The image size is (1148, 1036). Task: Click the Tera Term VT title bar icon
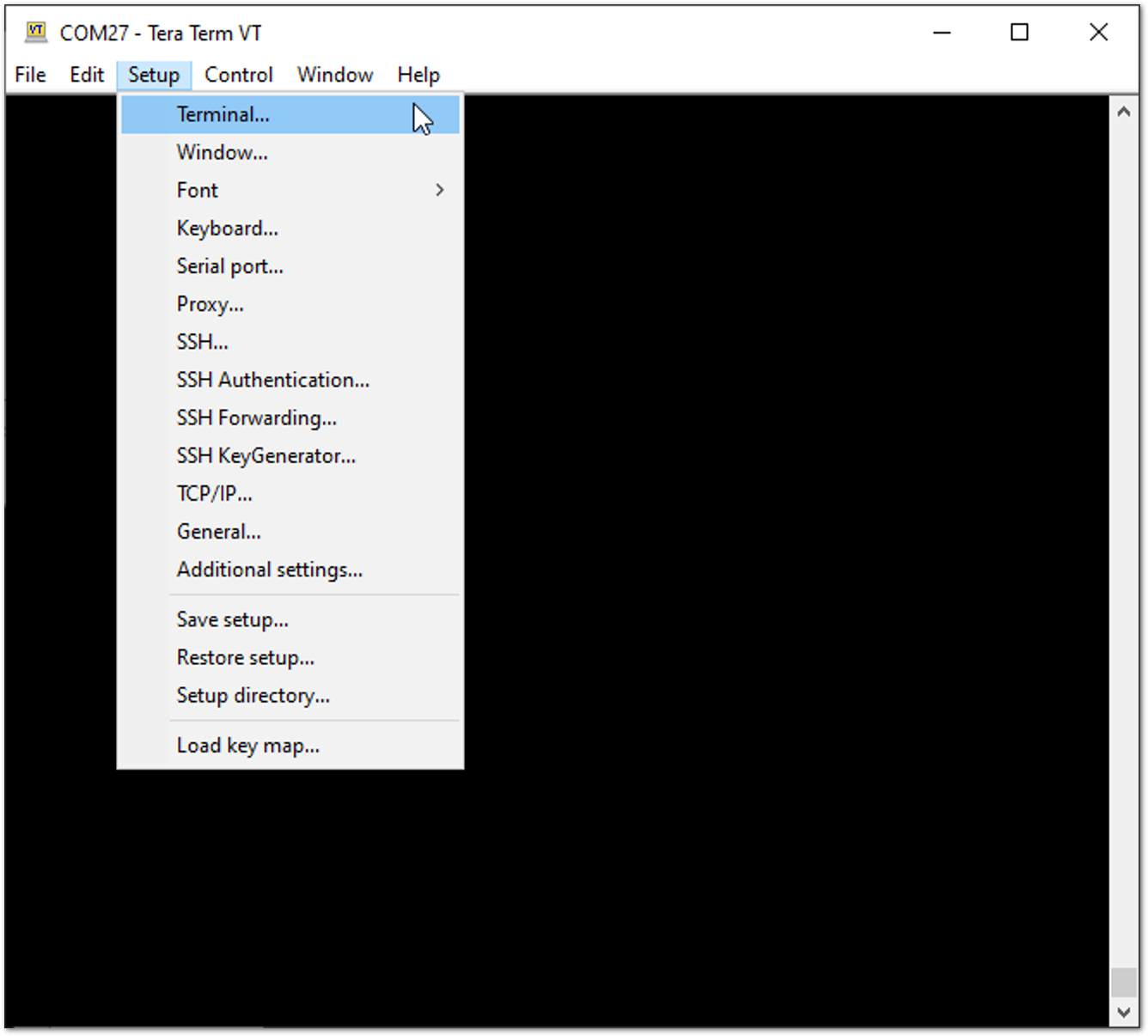click(x=35, y=33)
